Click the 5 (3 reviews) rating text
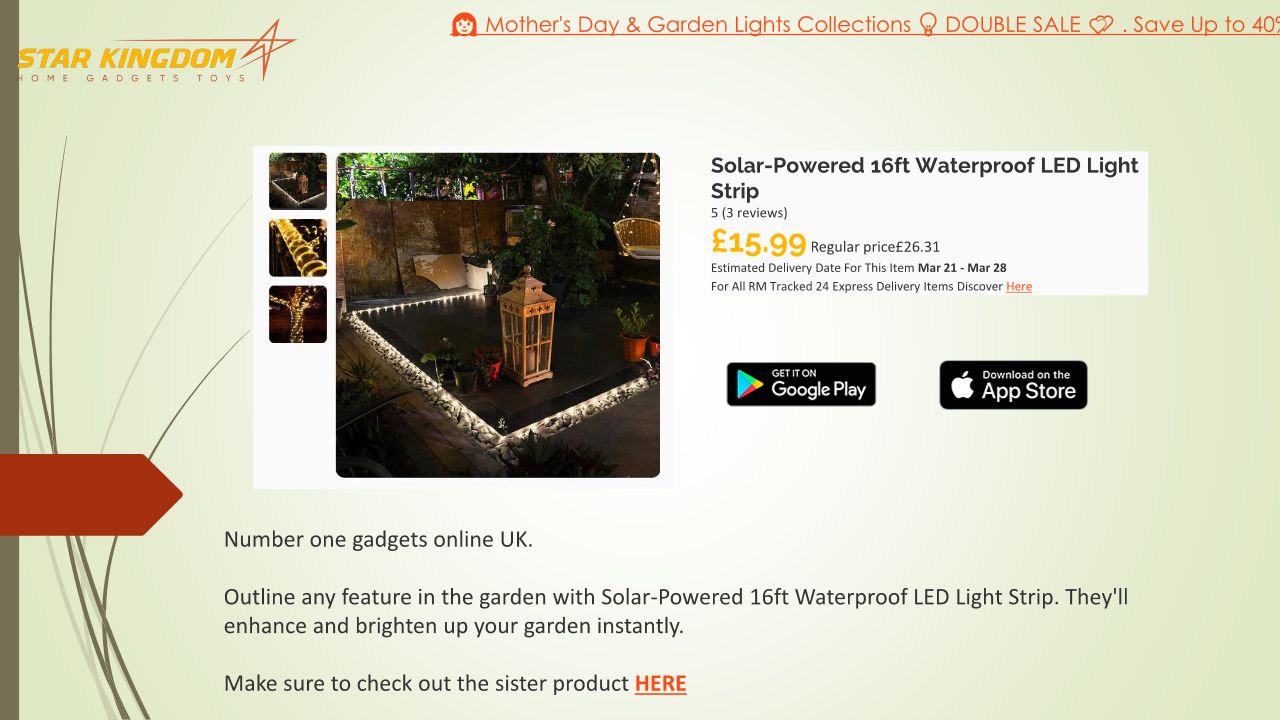This screenshot has width=1280, height=720. click(x=749, y=212)
